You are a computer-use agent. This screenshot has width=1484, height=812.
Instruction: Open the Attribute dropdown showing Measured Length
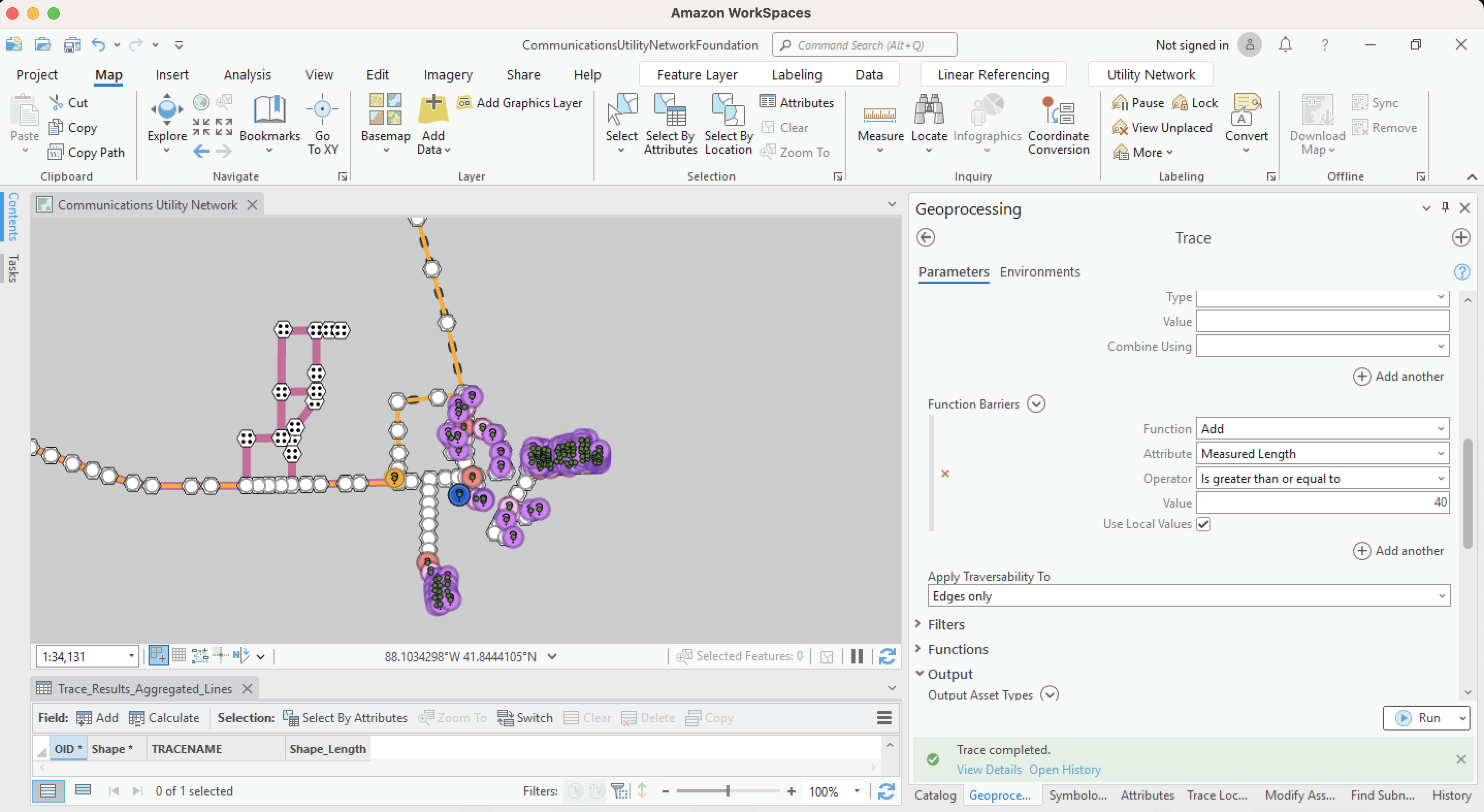[1322, 453]
